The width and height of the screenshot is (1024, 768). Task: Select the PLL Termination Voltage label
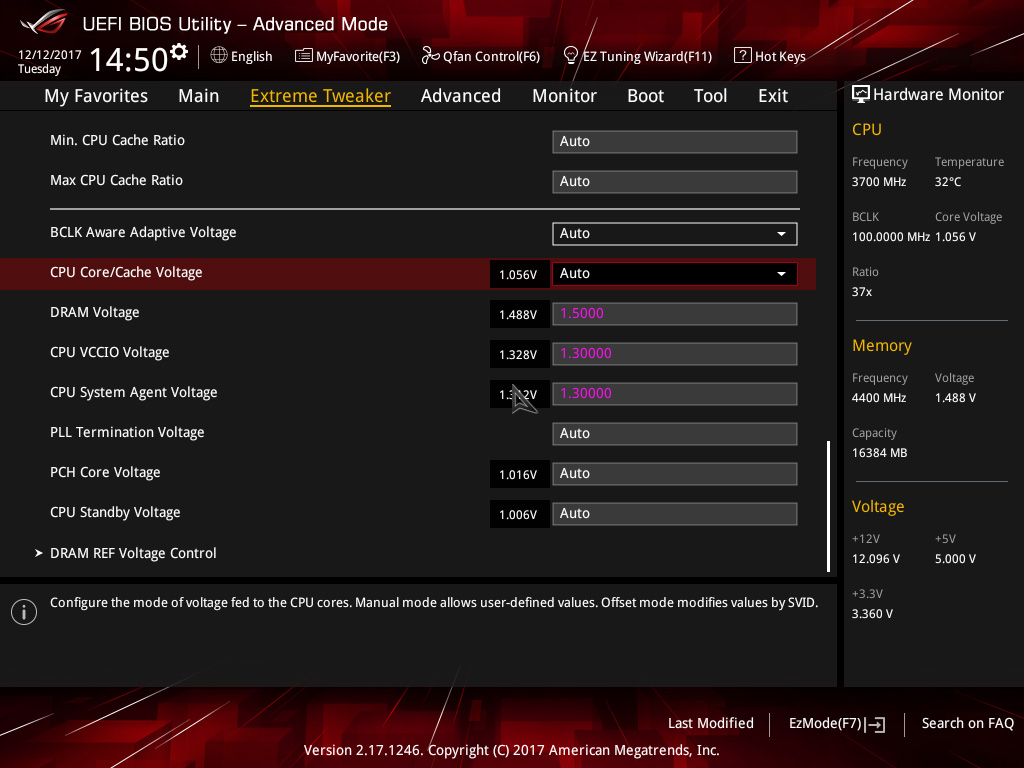pos(127,432)
